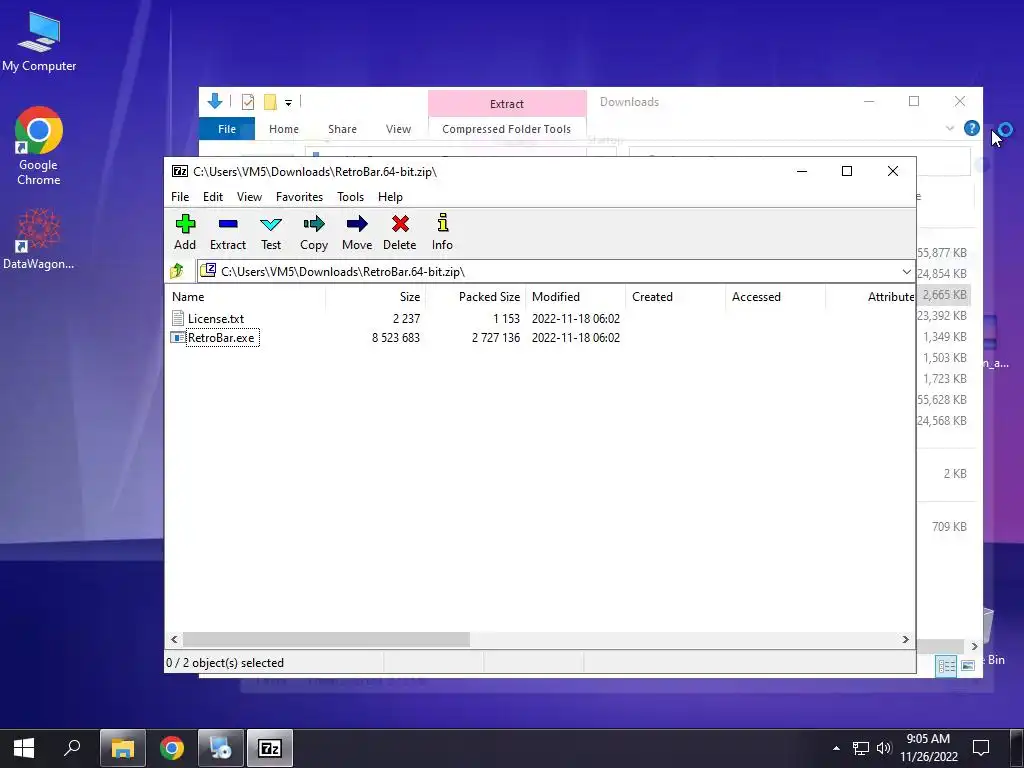Viewport: 1024px width, 768px height.
Task: Select the License.txt file icon
Action: 178,318
